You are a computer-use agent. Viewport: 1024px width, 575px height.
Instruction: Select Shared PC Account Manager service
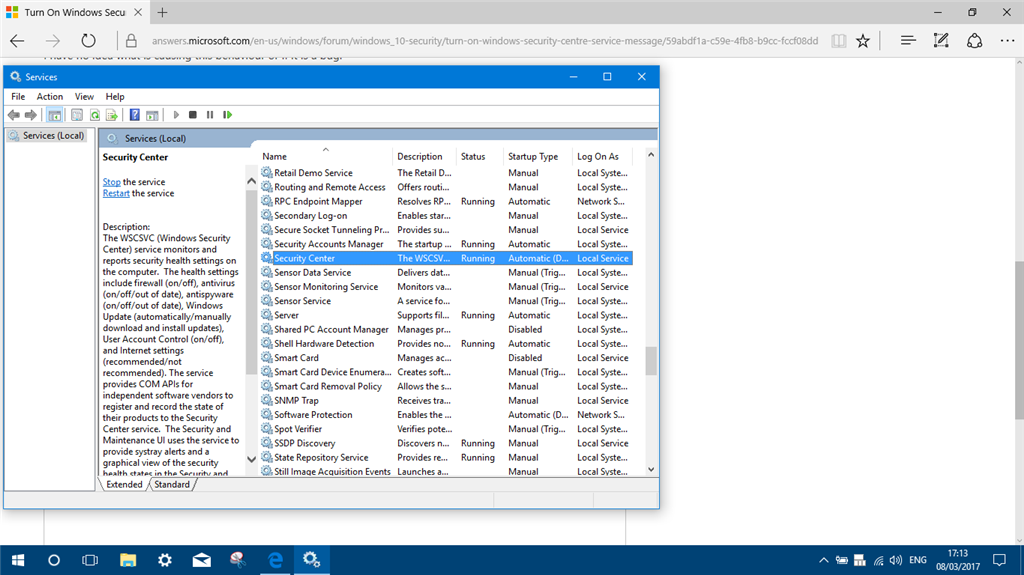(446, 329)
